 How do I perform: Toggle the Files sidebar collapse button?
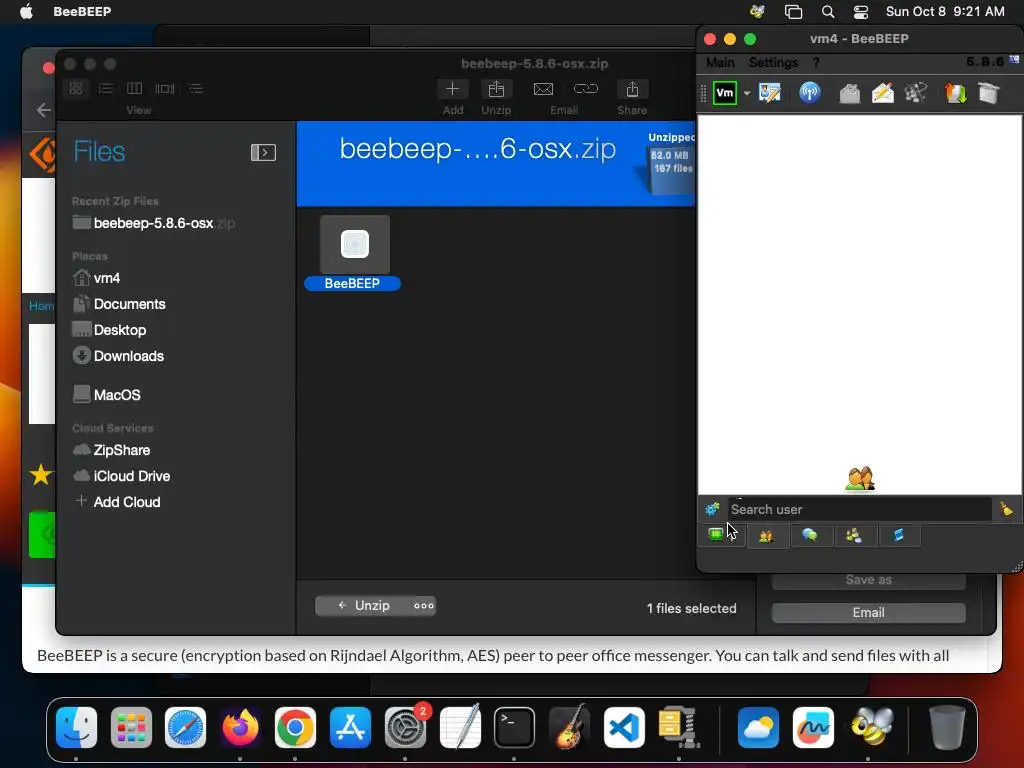263,153
